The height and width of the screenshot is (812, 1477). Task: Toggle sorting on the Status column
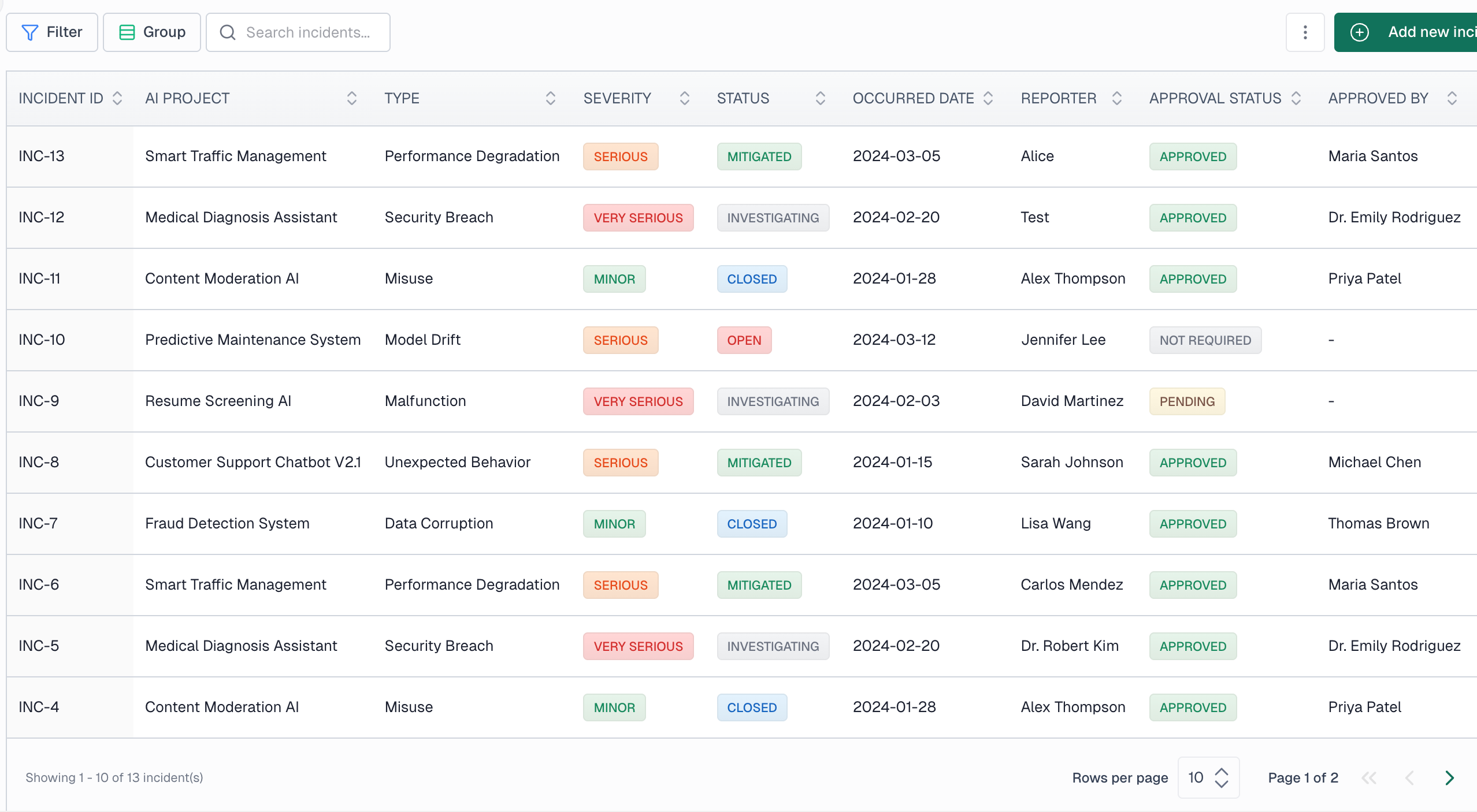[820, 98]
